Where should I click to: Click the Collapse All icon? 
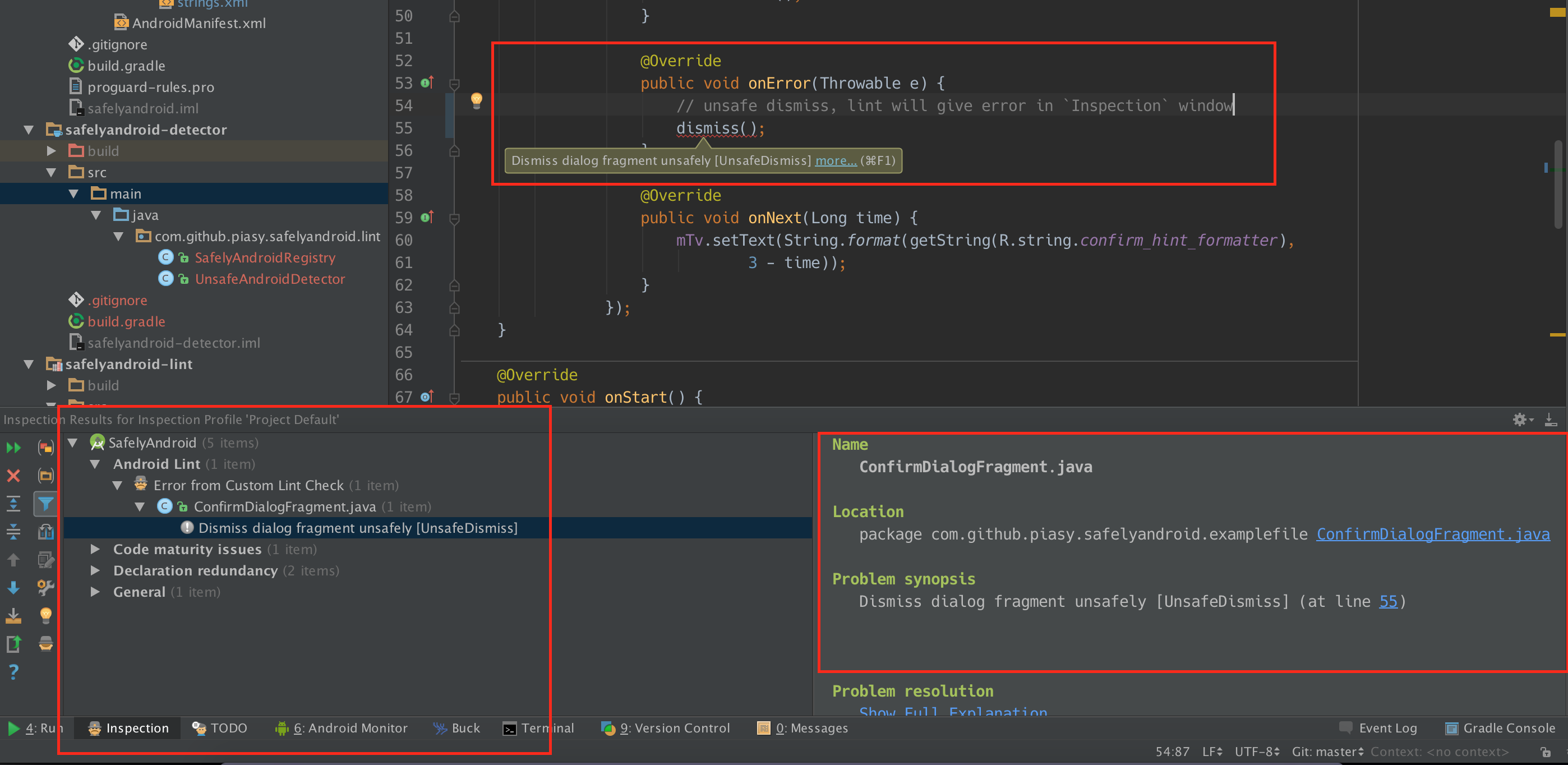(x=13, y=531)
